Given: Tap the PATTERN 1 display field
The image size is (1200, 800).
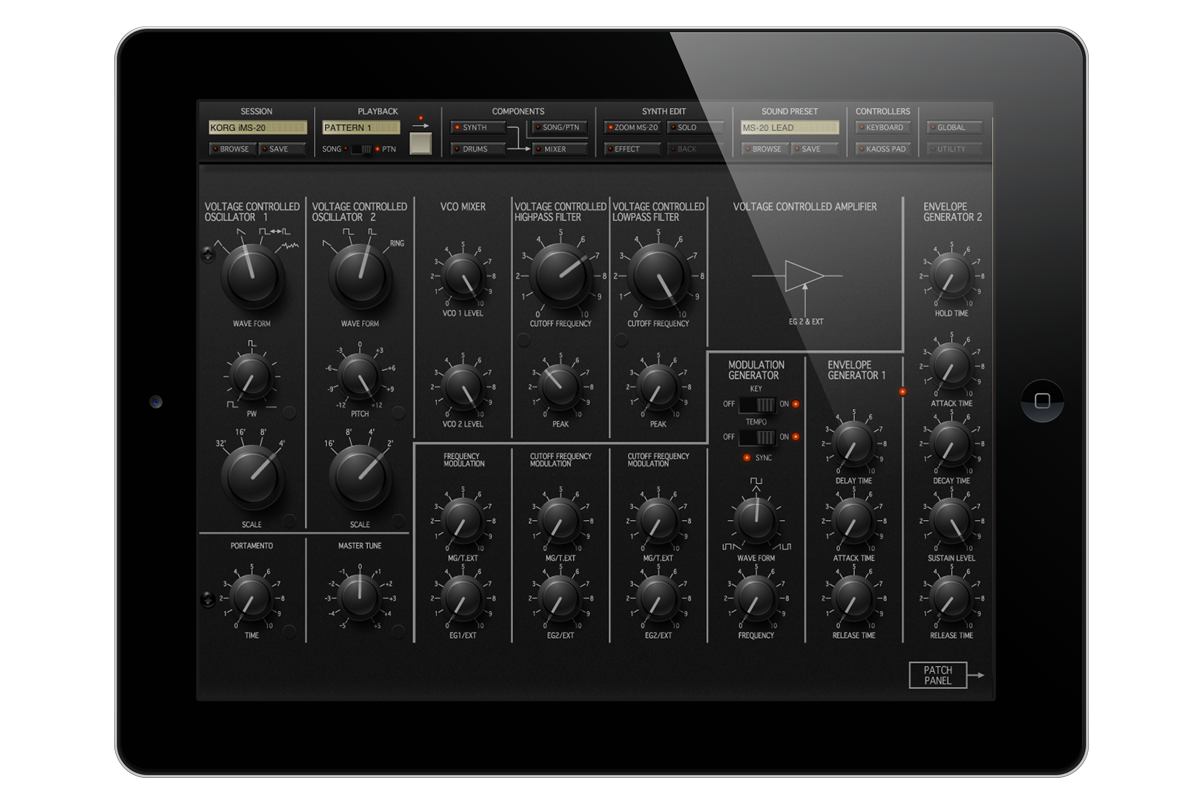Looking at the screenshot, I should point(361,128).
